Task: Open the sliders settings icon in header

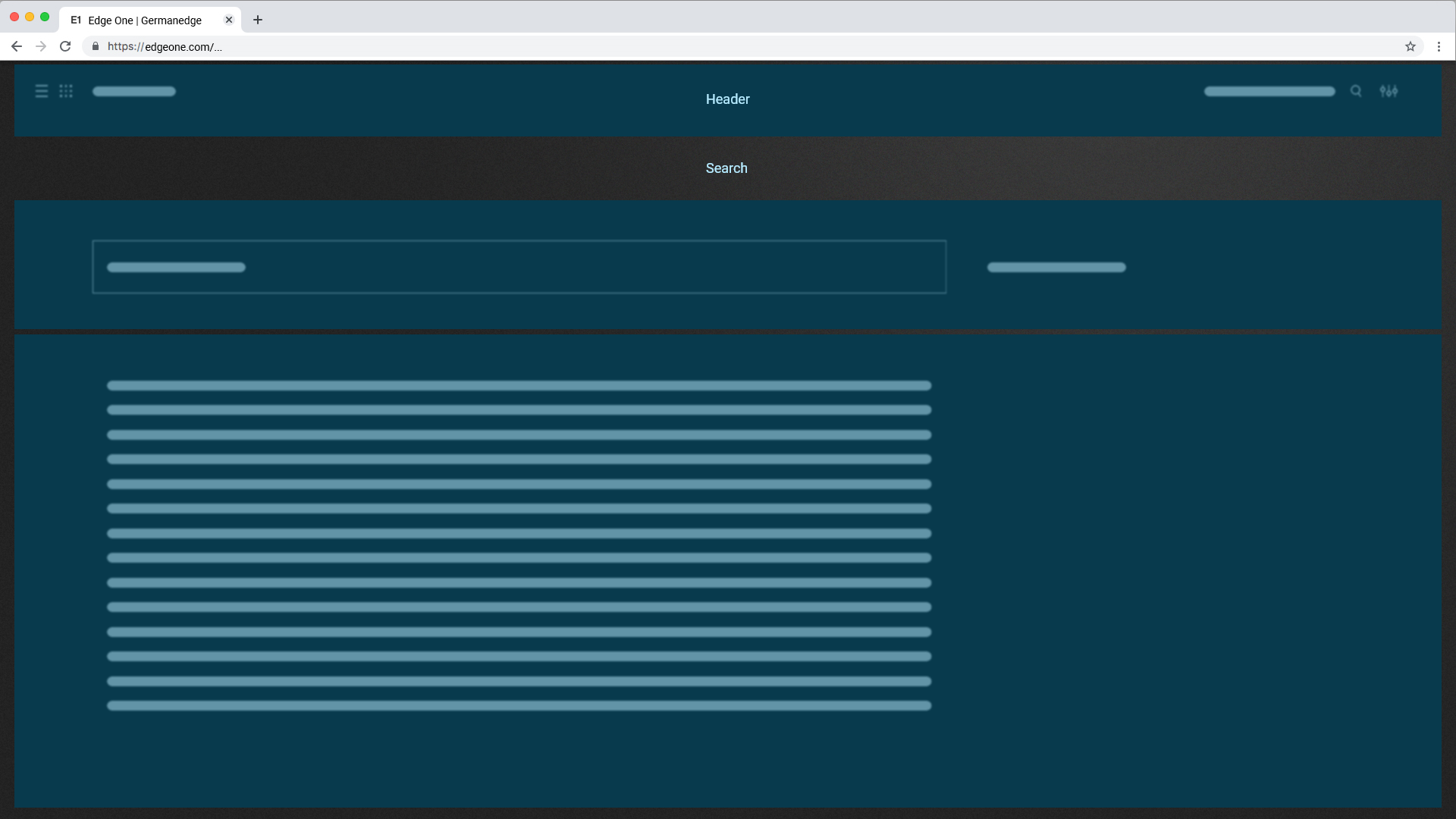Action: [1389, 91]
